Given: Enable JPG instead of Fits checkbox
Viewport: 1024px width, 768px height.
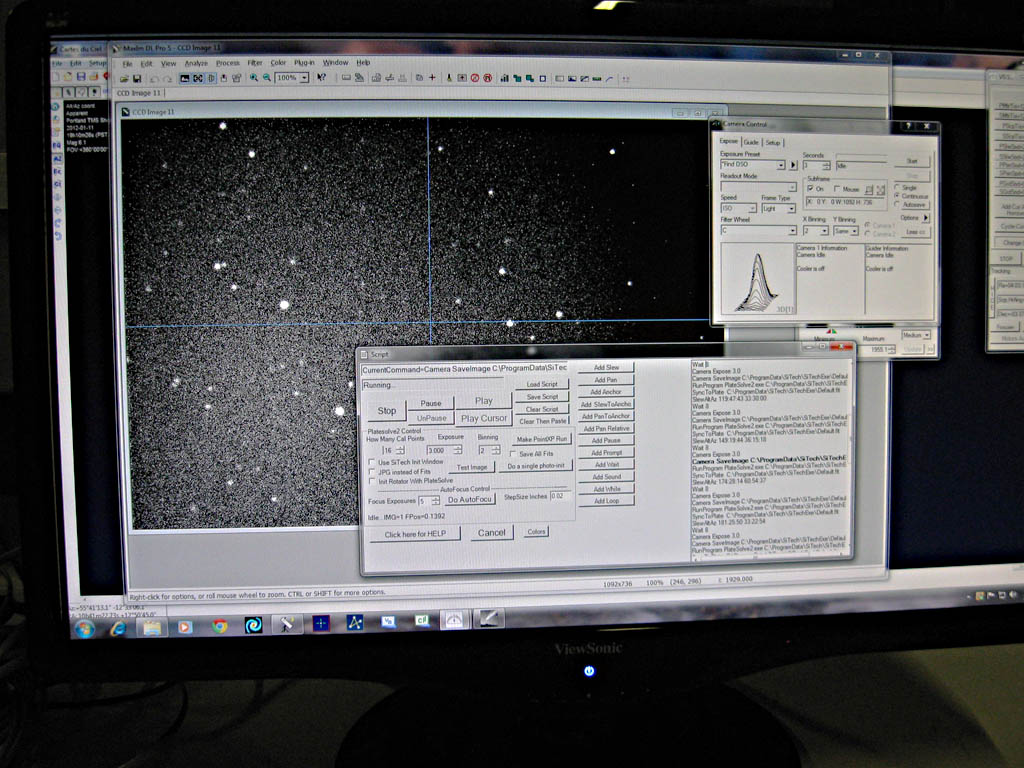Looking at the screenshot, I should 372,472.
